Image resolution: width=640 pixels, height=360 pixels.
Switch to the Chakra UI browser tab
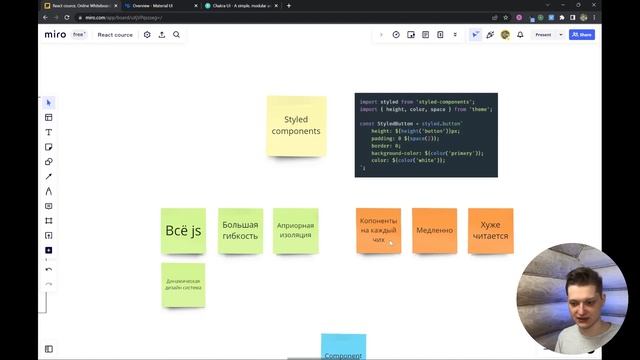tap(241, 6)
